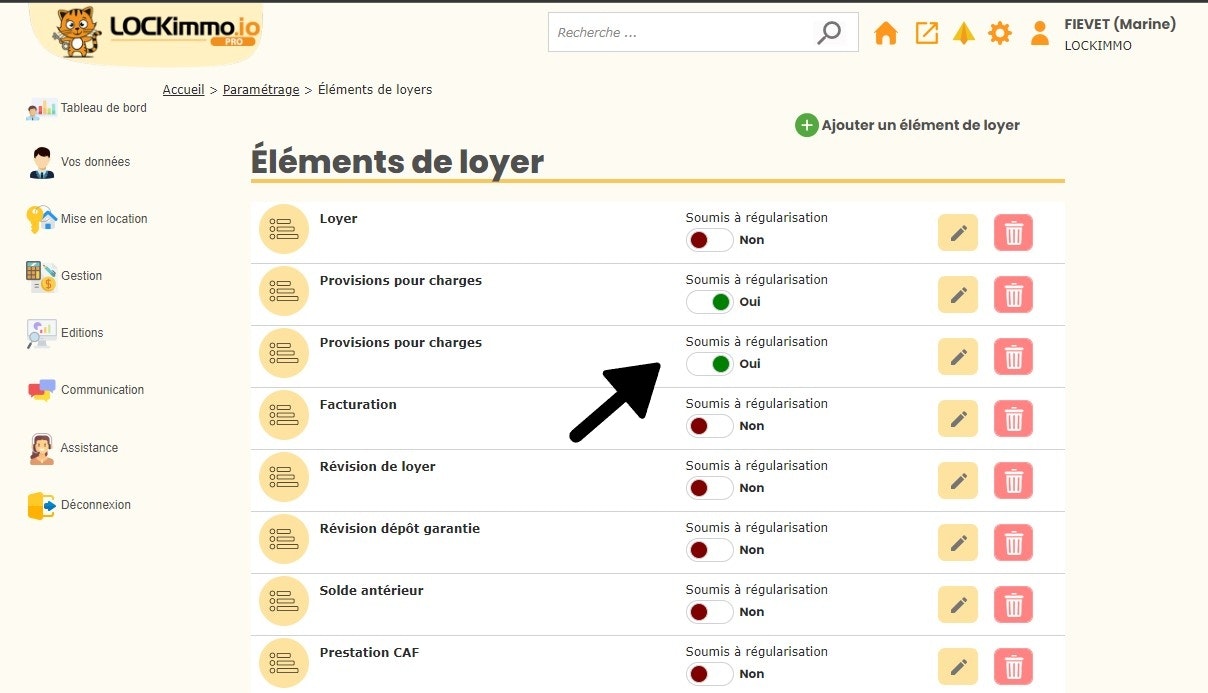Remove Facturation using its trash icon
This screenshot has height=693, width=1208.
point(1014,419)
